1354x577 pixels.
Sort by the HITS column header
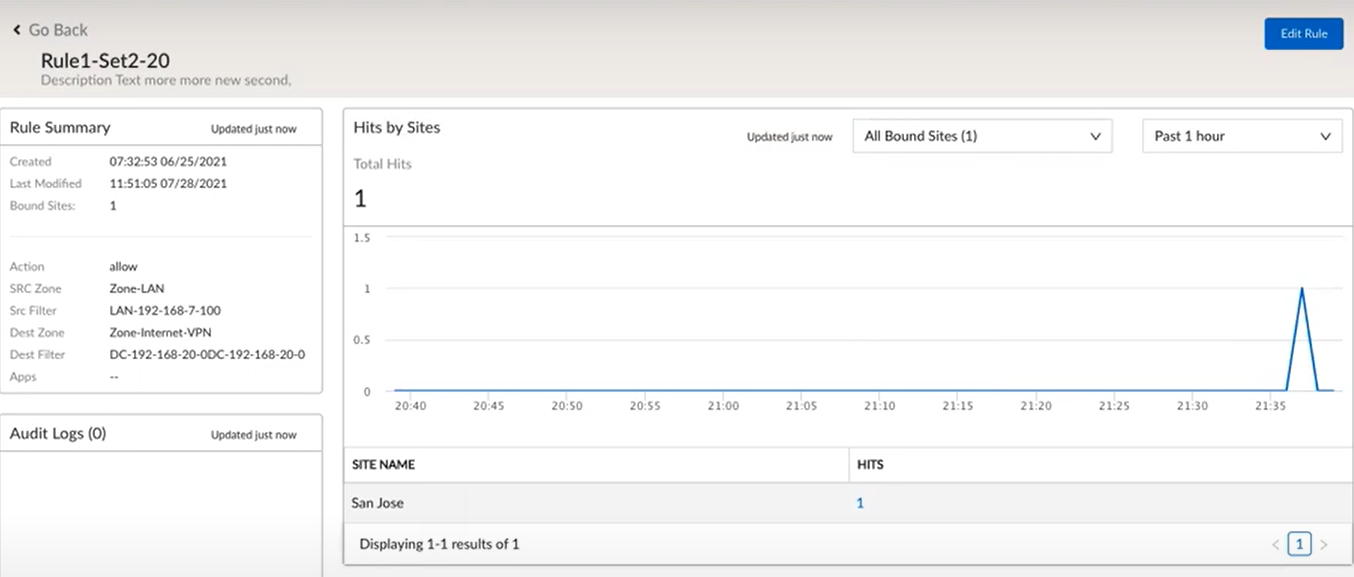coord(870,465)
